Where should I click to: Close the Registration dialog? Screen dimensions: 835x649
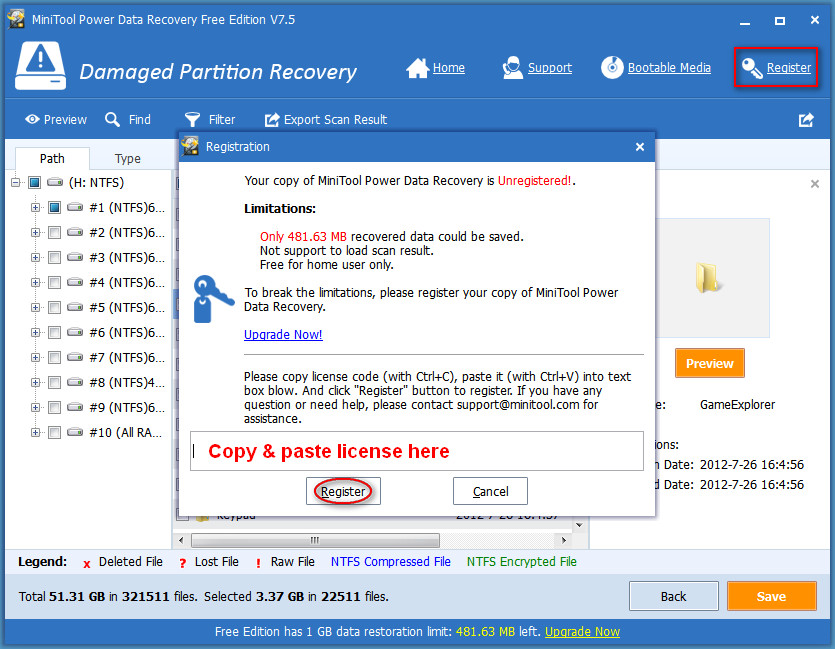(640, 147)
